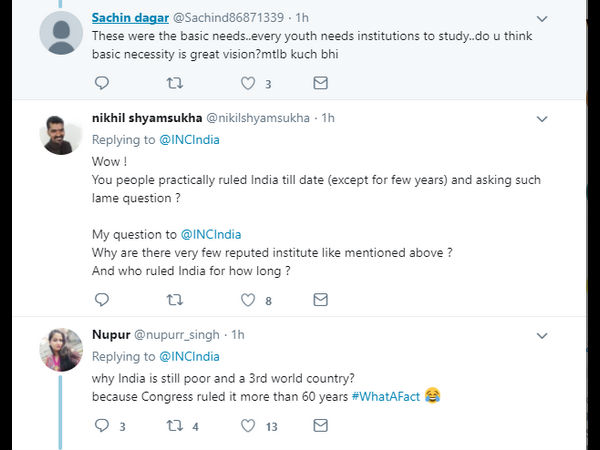Like Nupur's tweet with 13 likes

click(x=246, y=425)
